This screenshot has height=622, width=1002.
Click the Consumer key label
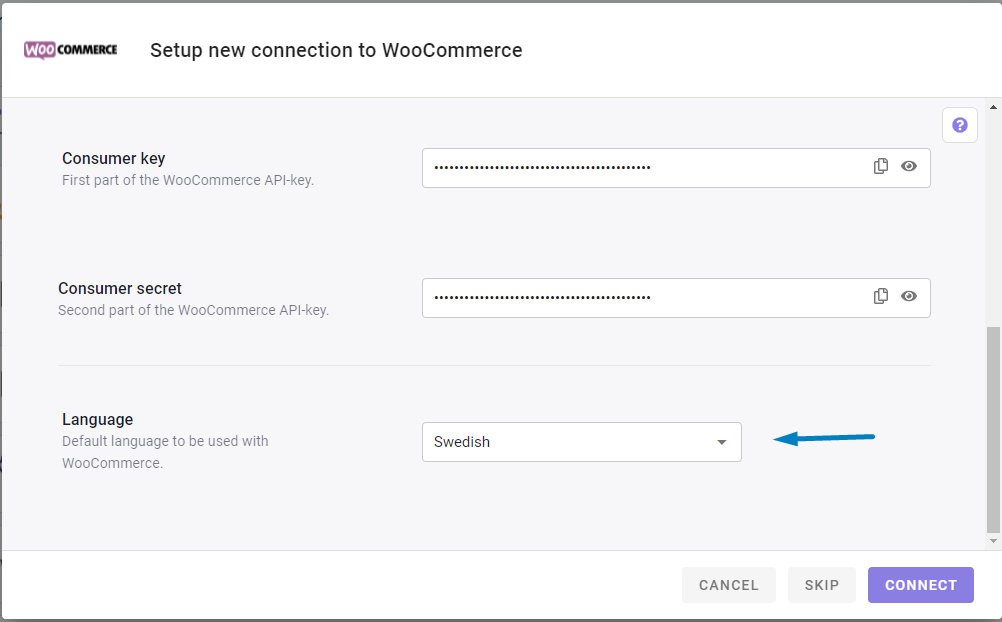pos(114,158)
